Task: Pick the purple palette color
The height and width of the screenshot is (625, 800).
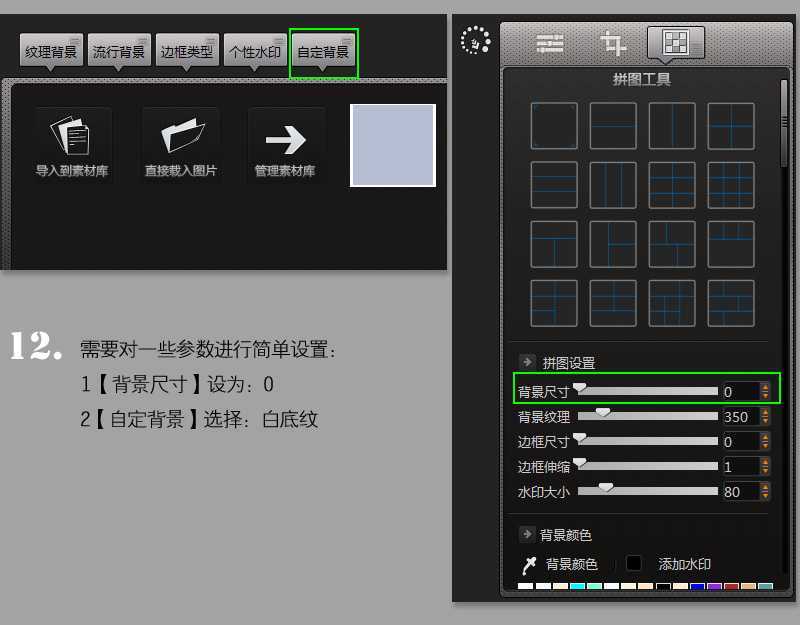Action: 714,586
